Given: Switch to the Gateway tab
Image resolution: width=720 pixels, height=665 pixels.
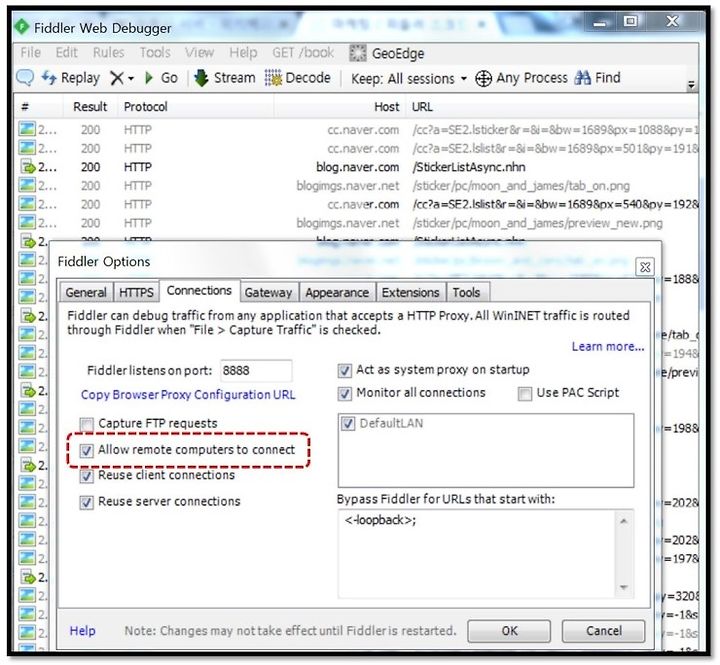Looking at the screenshot, I should (x=268, y=293).
